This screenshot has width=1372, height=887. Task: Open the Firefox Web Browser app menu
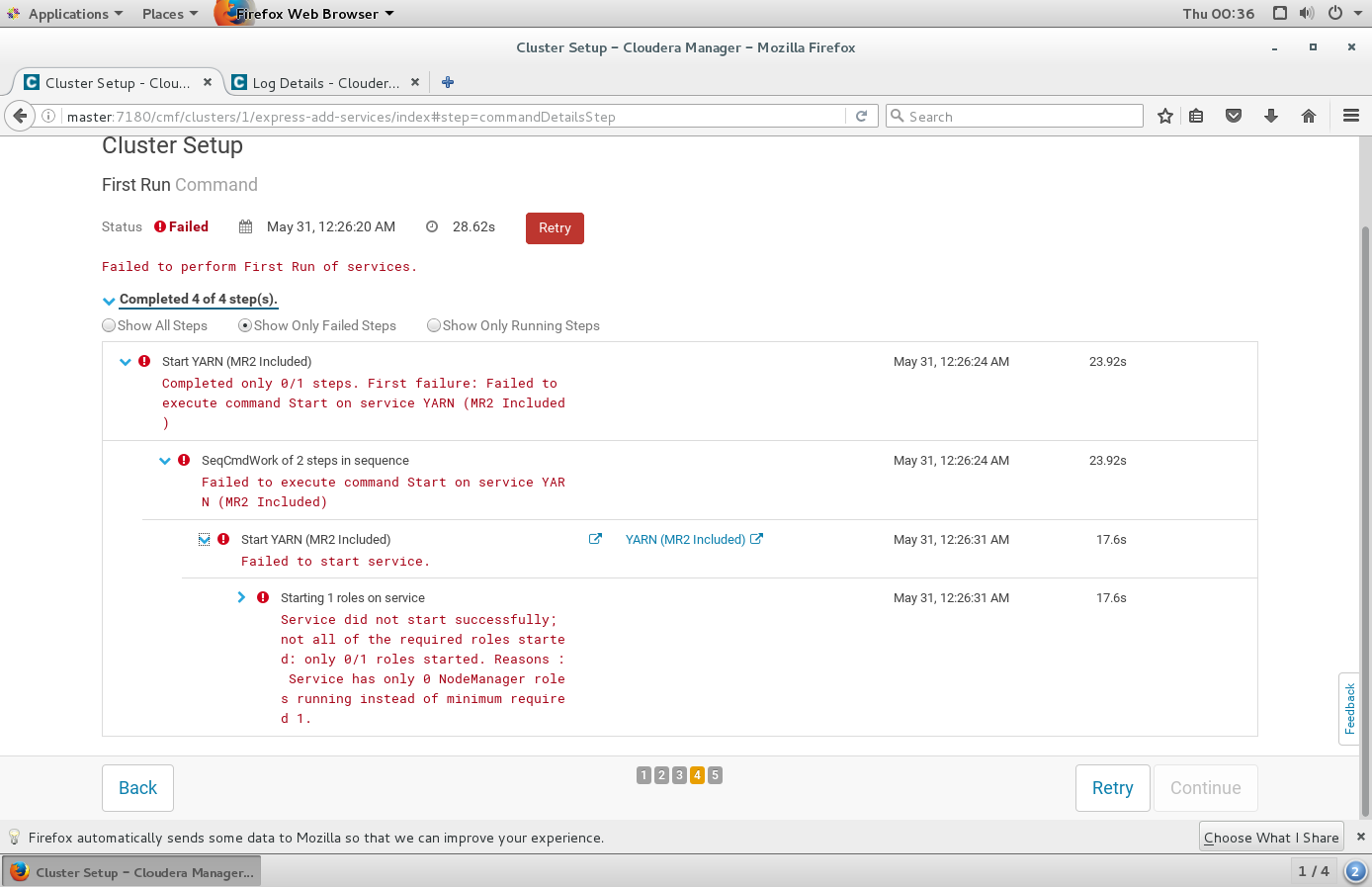click(x=306, y=13)
